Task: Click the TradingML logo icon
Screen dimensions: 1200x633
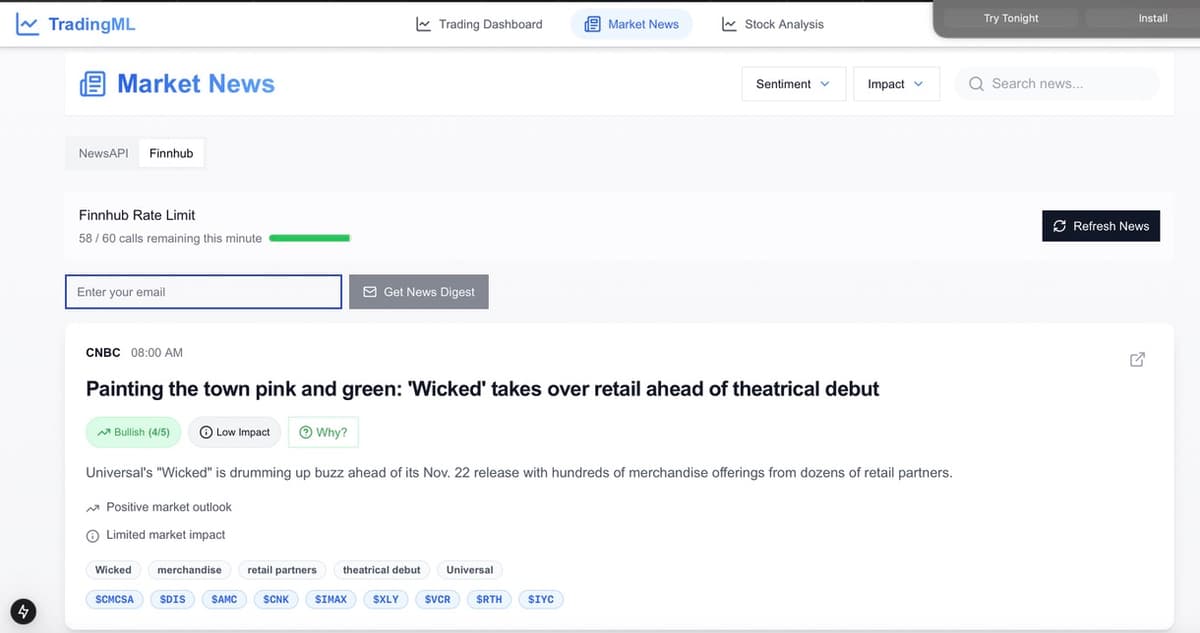Action: point(28,24)
